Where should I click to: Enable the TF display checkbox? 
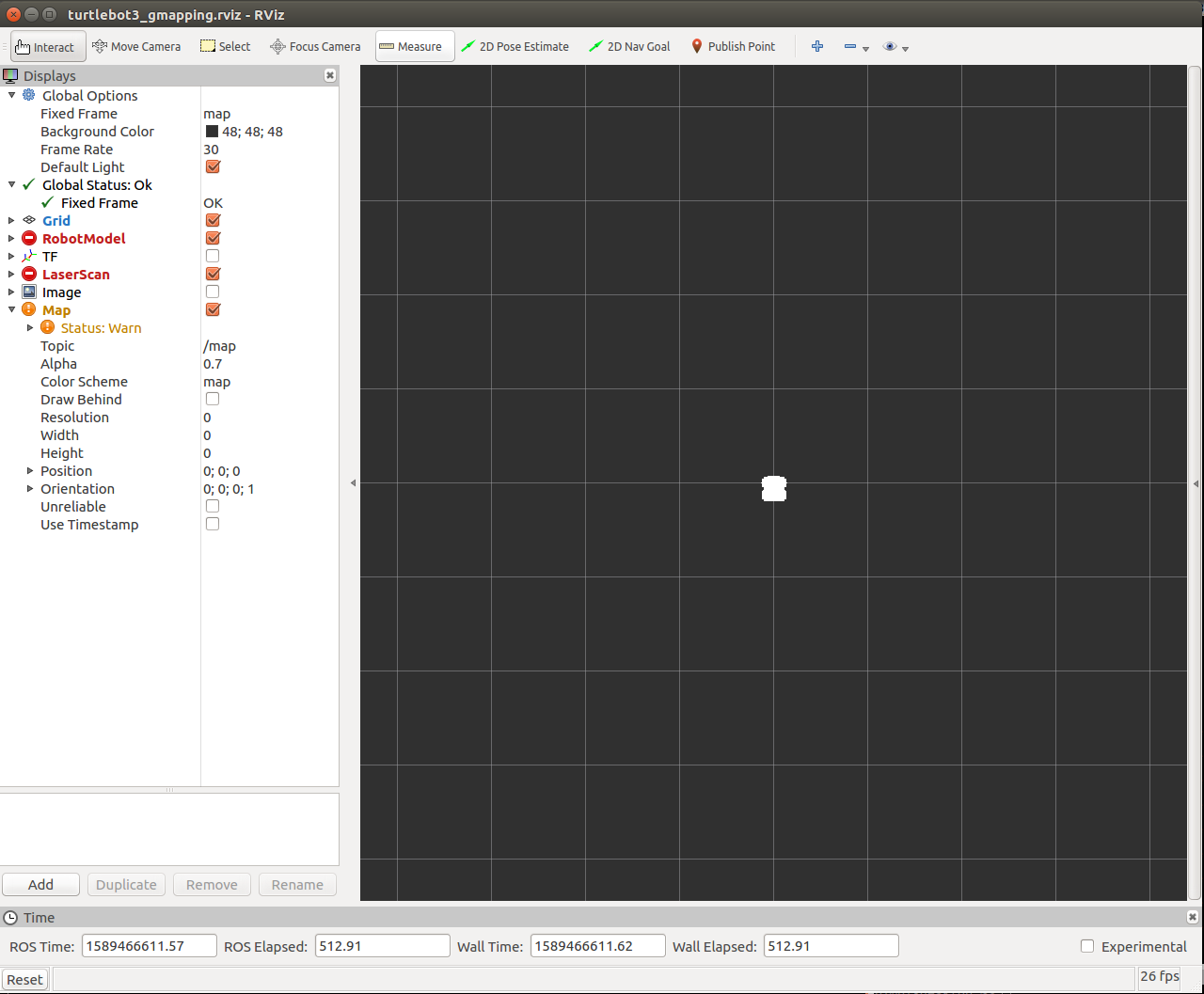click(x=213, y=256)
